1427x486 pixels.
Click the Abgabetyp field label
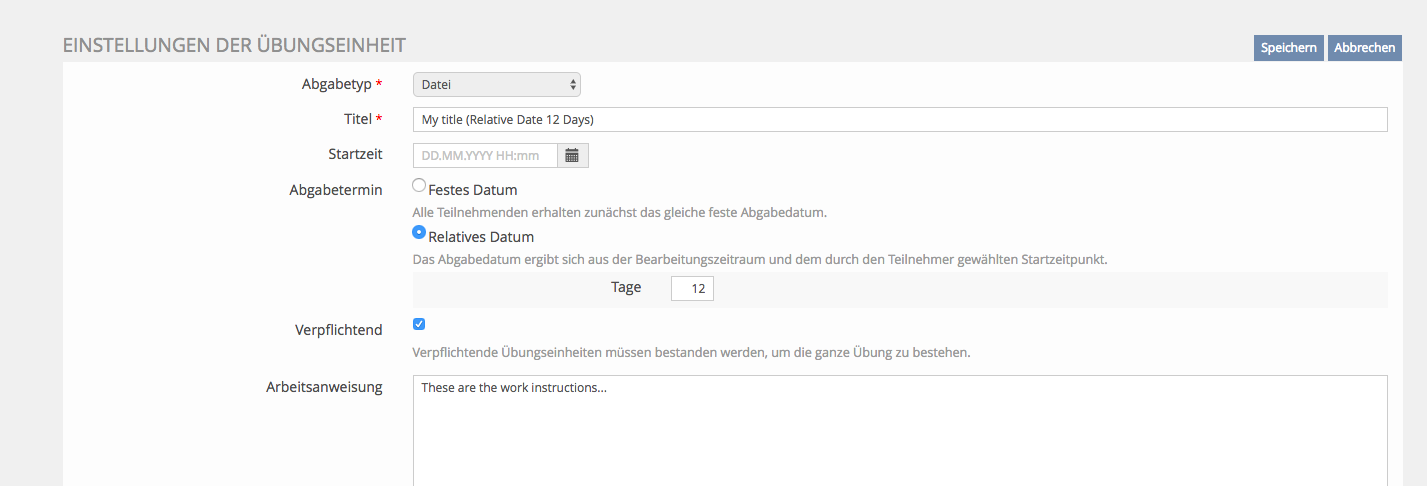coord(336,85)
